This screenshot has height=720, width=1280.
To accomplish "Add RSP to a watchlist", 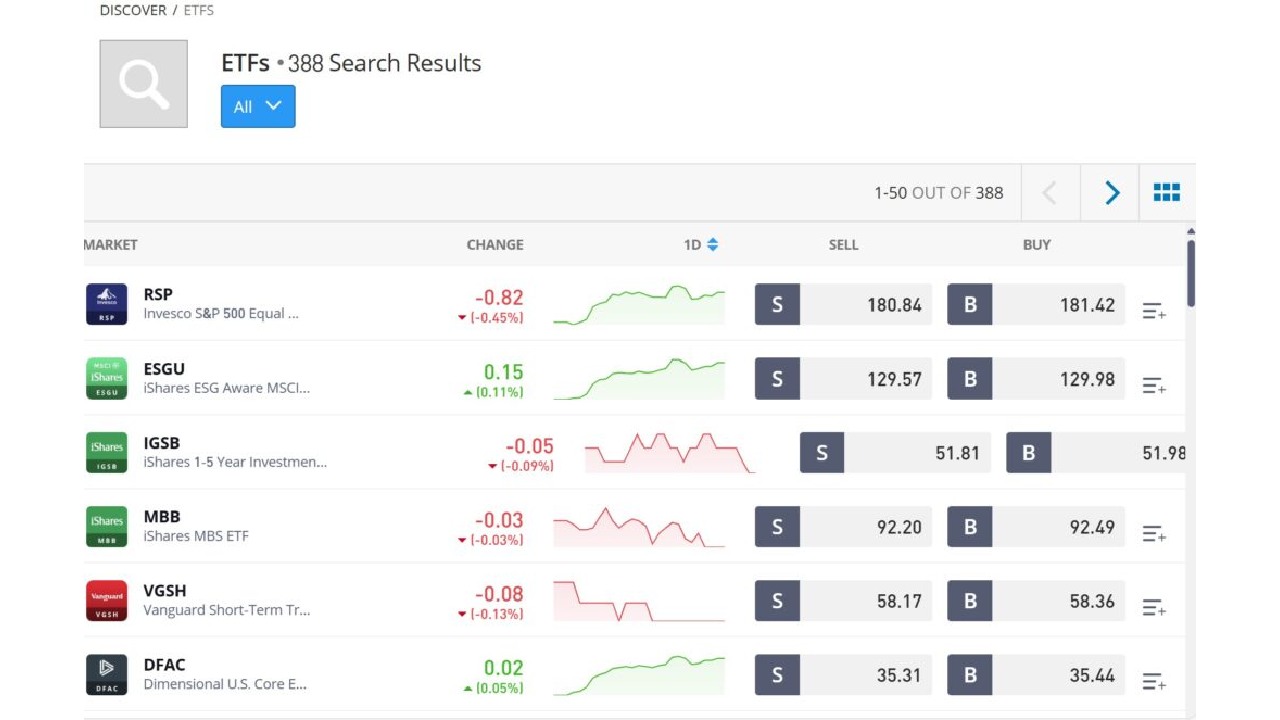I will click(x=1154, y=310).
